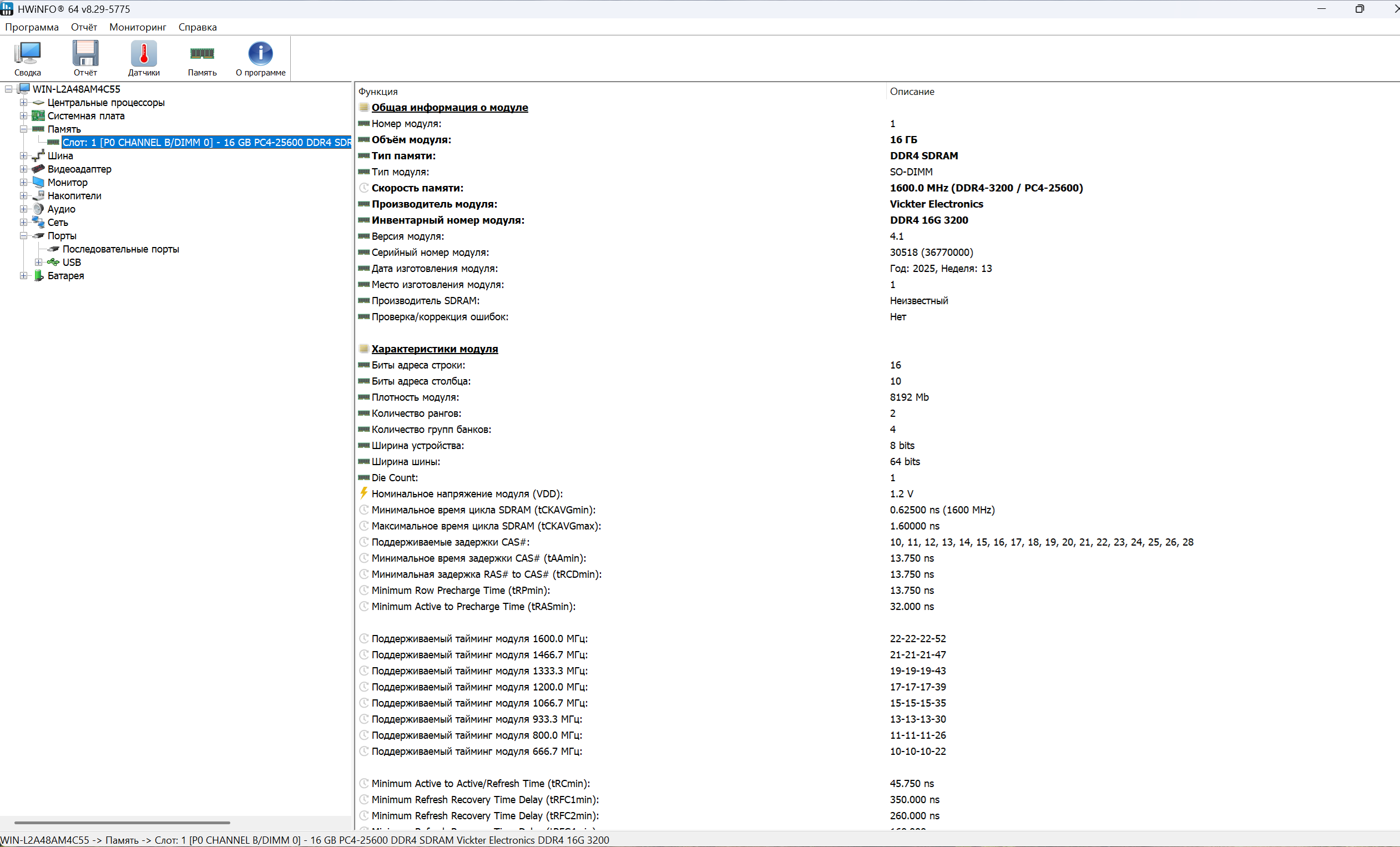This screenshot has height=847, width=1400.
Task: Collapse the Порты tree node
Action: pyautogui.click(x=23, y=235)
